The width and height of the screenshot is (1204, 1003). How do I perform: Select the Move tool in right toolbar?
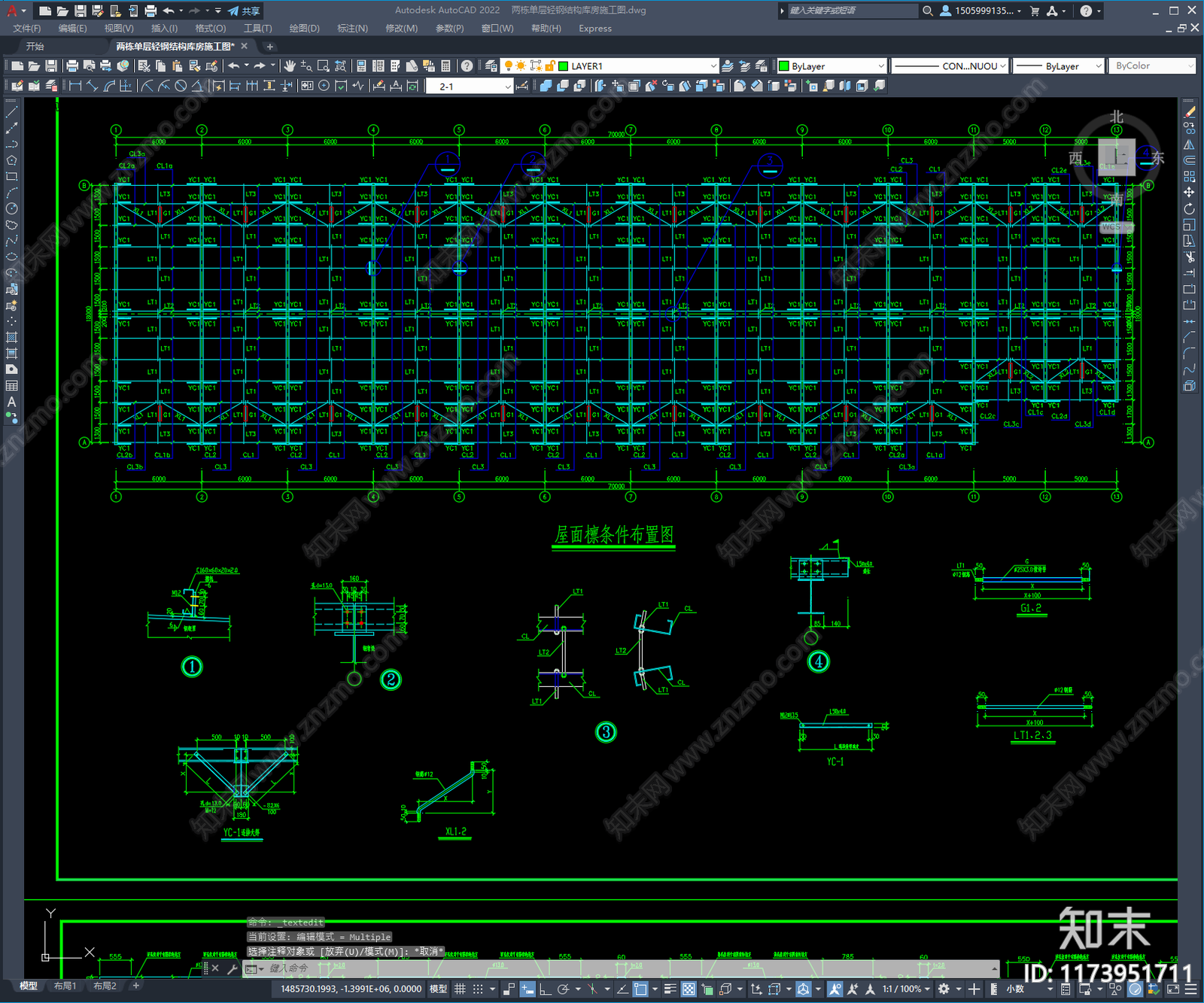pyautogui.click(x=1189, y=193)
